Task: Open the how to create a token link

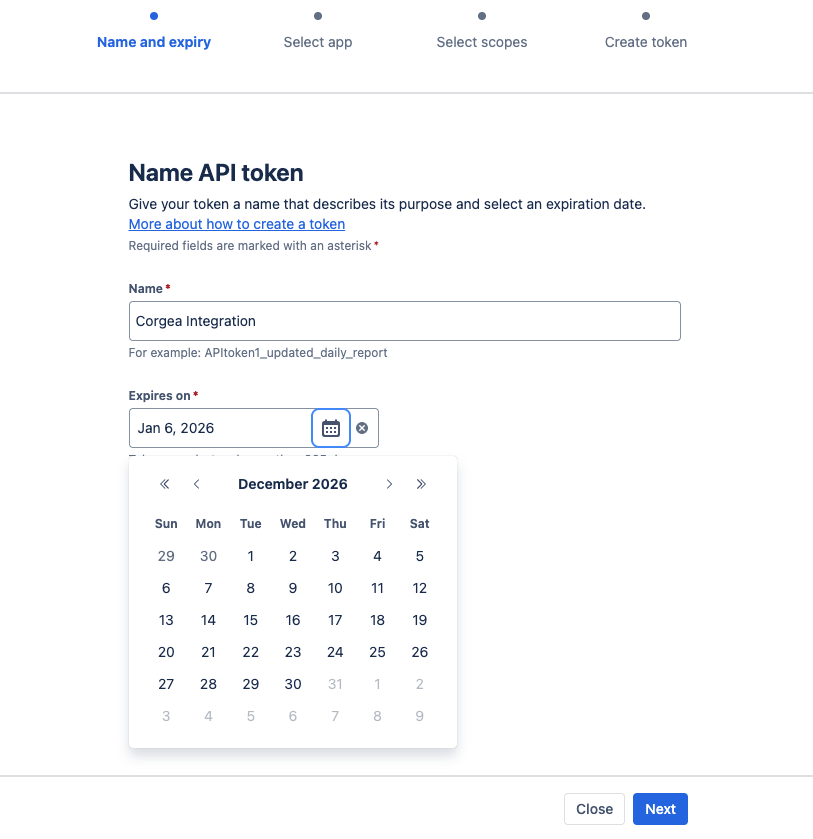Action: [x=236, y=224]
